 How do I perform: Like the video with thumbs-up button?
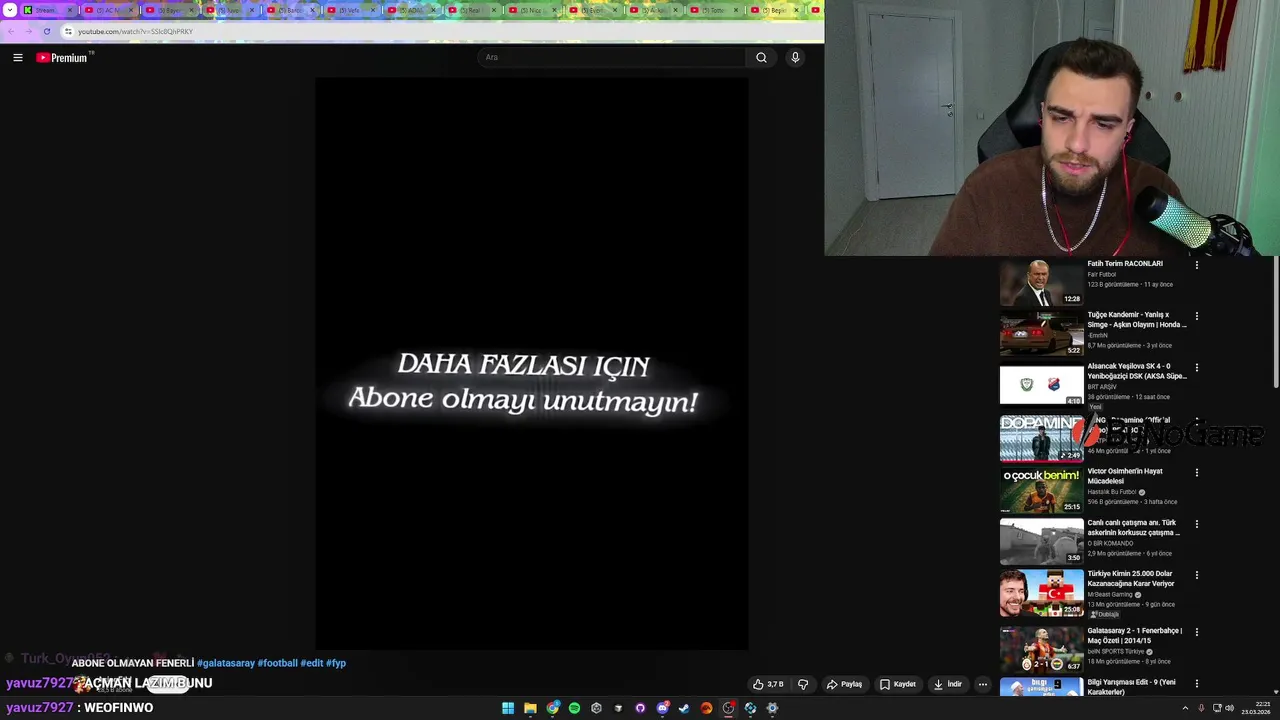click(x=768, y=684)
